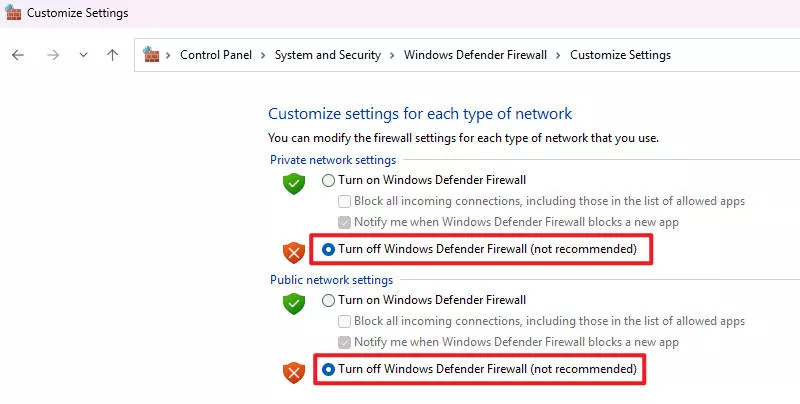The height and width of the screenshot is (404, 800).
Task: Click the Up one level arrow
Action: click(x=112, y=55)
